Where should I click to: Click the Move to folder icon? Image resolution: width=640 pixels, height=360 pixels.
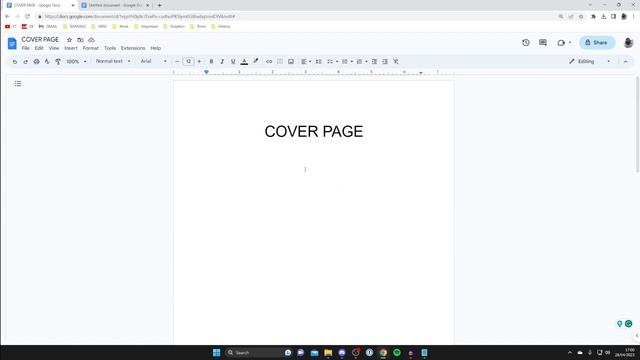coord(80,40)
